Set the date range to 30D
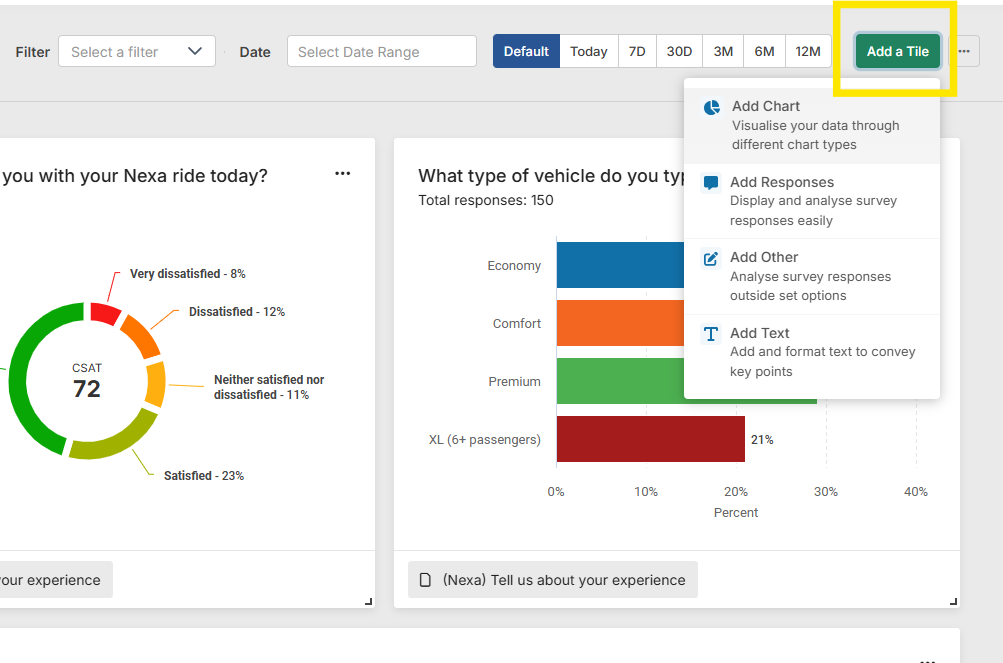Screen dimensions: 1003x663 click(x=679, y=51)
